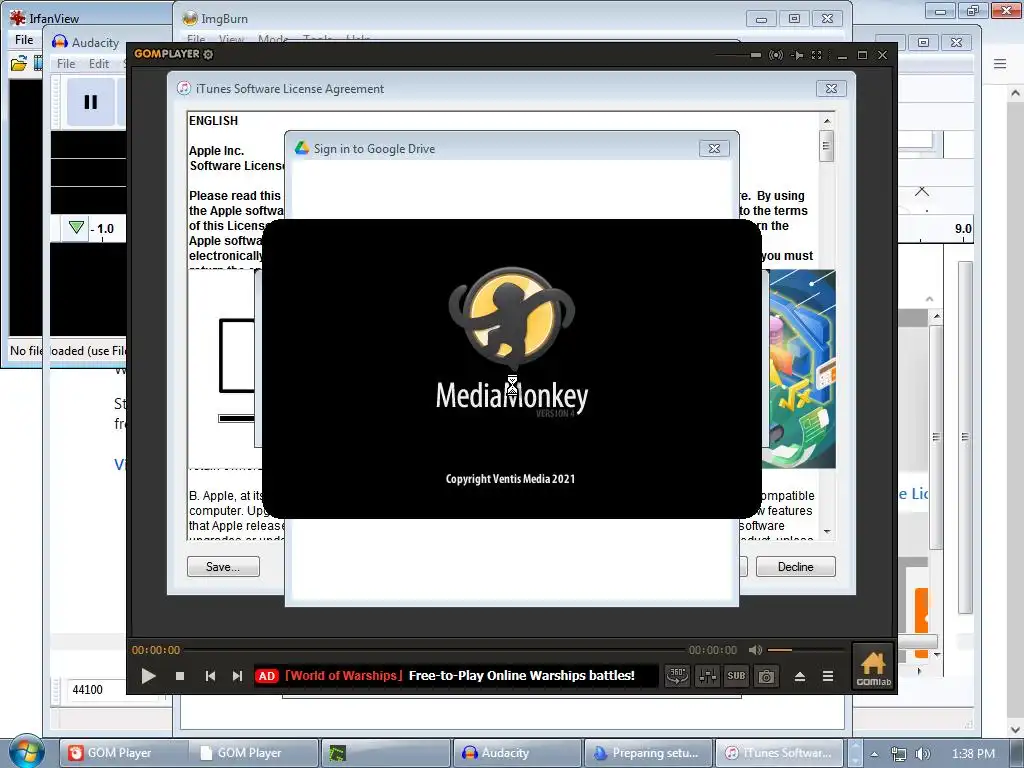The height and width of the screenshot is (768, 1024).
Task: Click the eject/open file icon in GOM Player
Action: (799, 677)
